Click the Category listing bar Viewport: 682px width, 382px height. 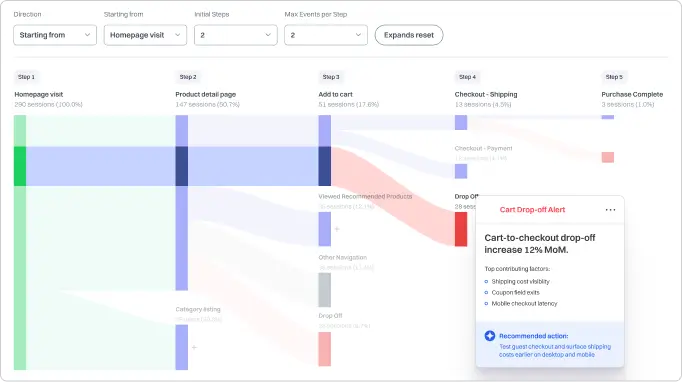pos(182,347)
